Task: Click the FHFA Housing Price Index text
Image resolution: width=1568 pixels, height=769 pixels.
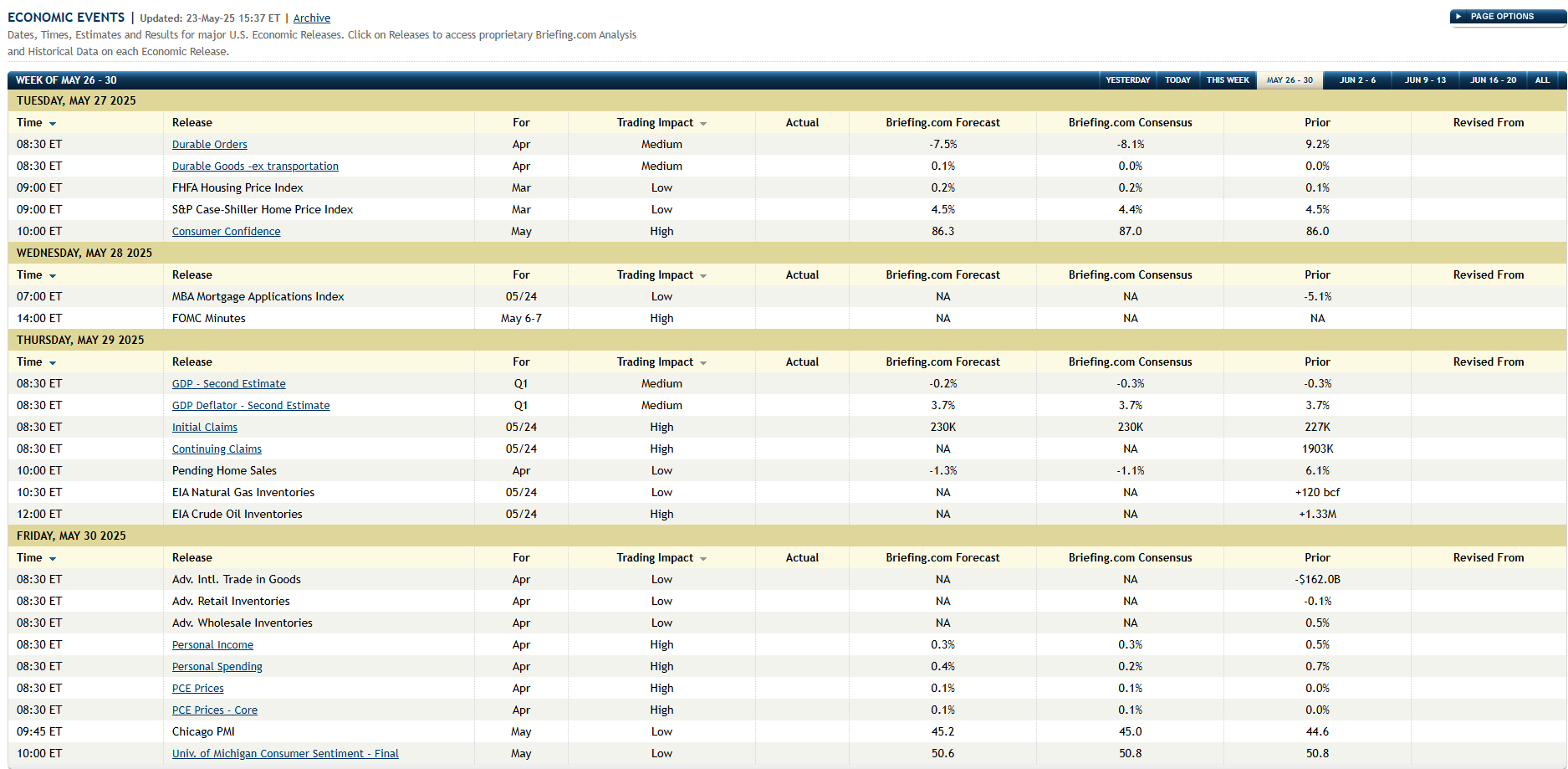Action: coord(237,188)
